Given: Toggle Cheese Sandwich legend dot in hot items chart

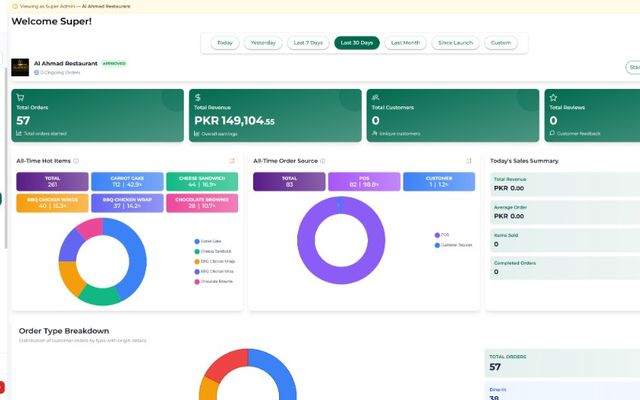Looking at the screenshot, I should (197, 251).
